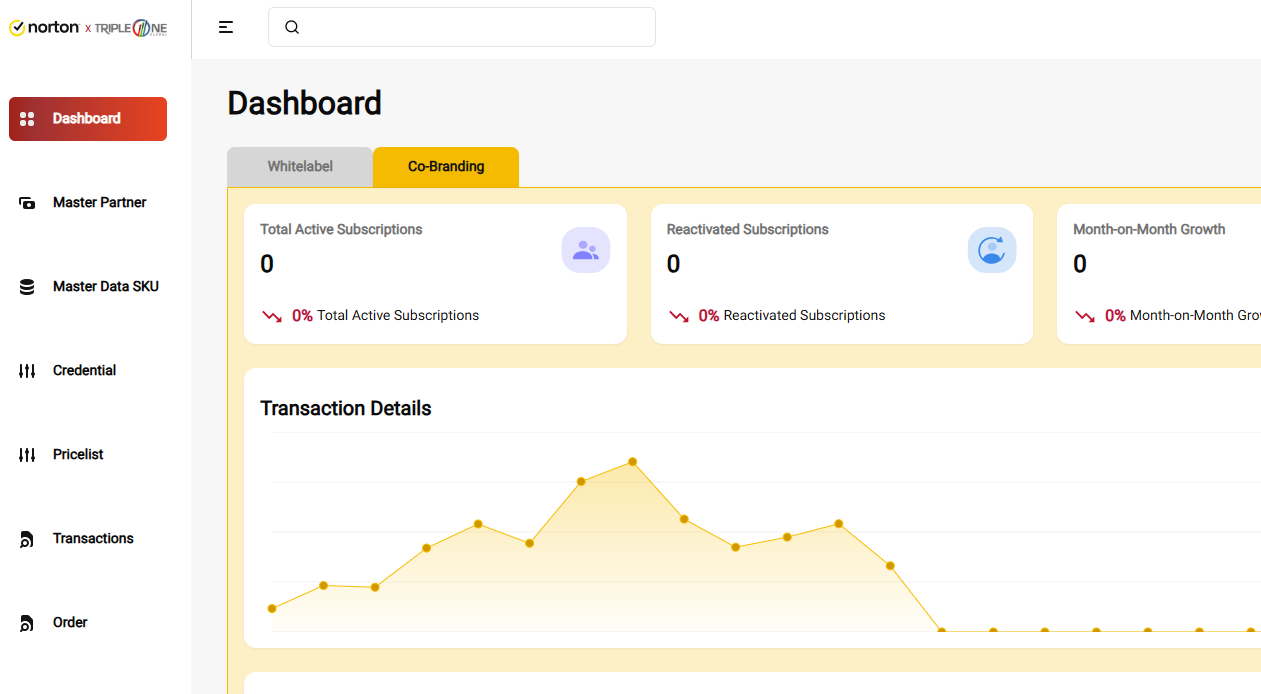The width and height of the screenshot is (1261, 694).
Task: Click the Credential sliders icon
Action: click(28, 371)
